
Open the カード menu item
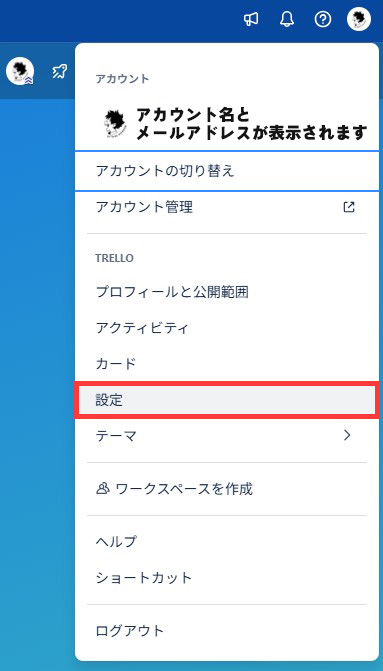pyautogui.click(x=227, y=364)
